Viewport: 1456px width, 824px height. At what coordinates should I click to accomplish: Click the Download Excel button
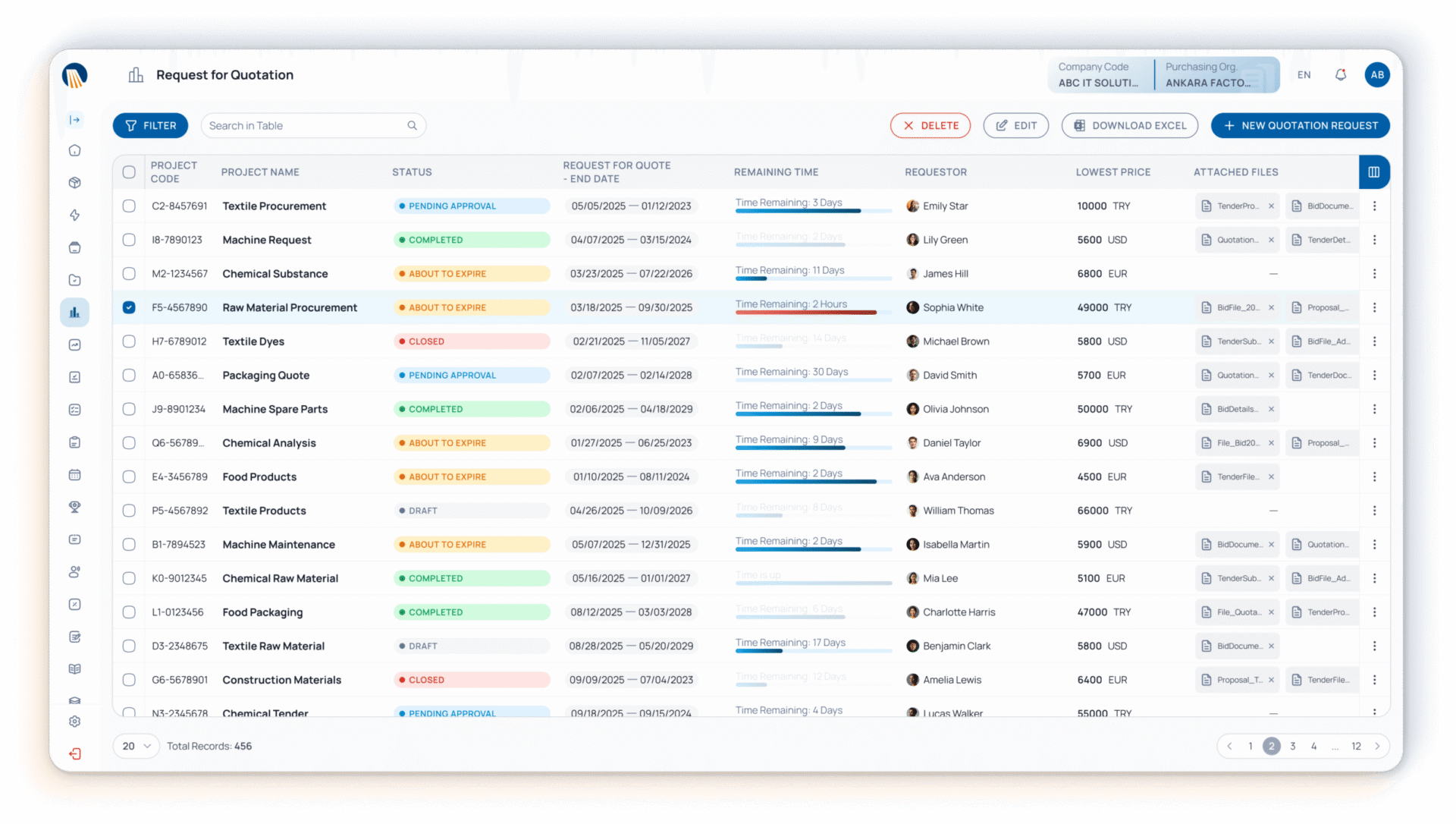tap(1129, 126)
